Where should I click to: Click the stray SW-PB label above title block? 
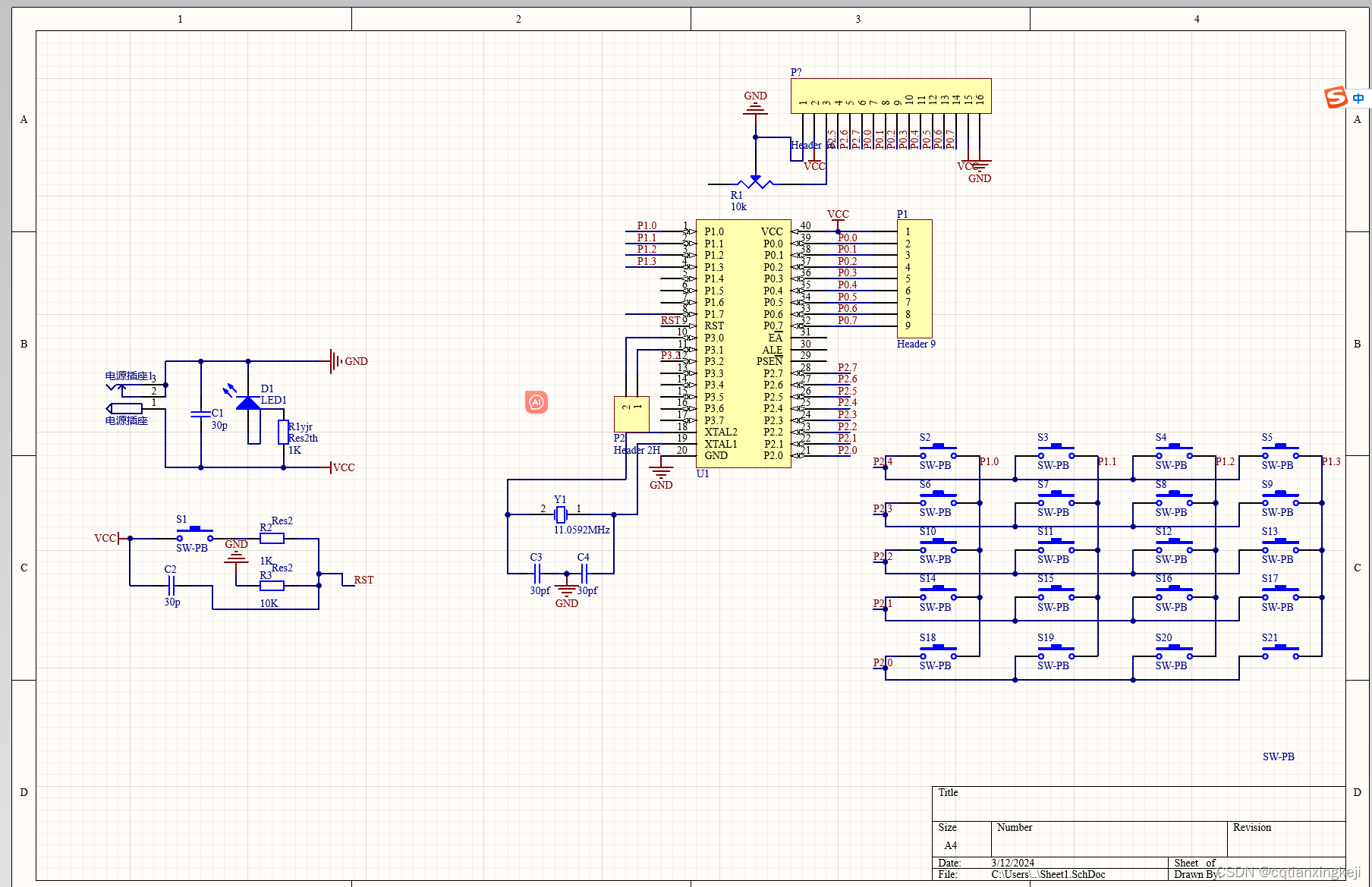(1279, 756)
